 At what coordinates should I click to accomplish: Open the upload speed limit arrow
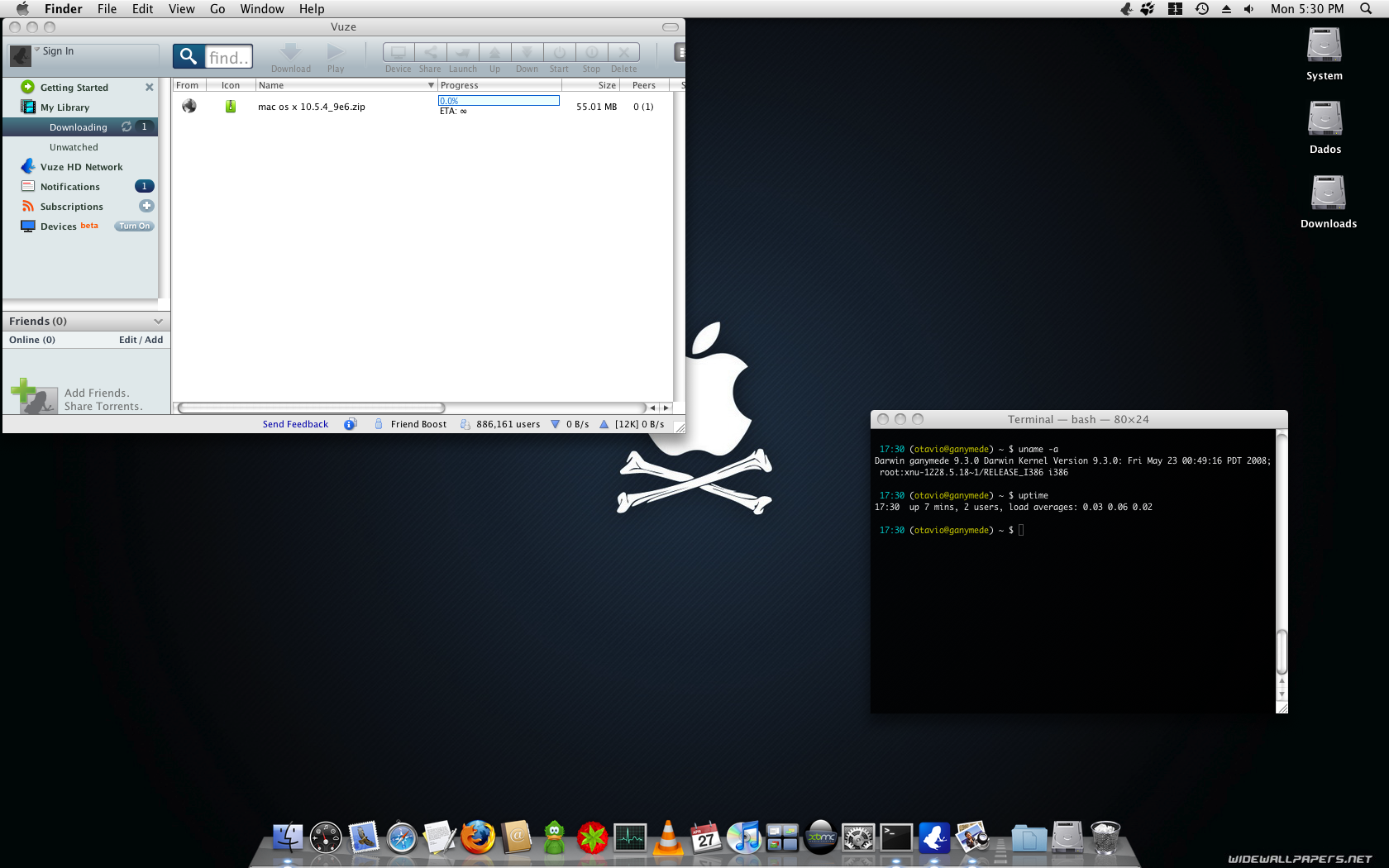(604, 424)
